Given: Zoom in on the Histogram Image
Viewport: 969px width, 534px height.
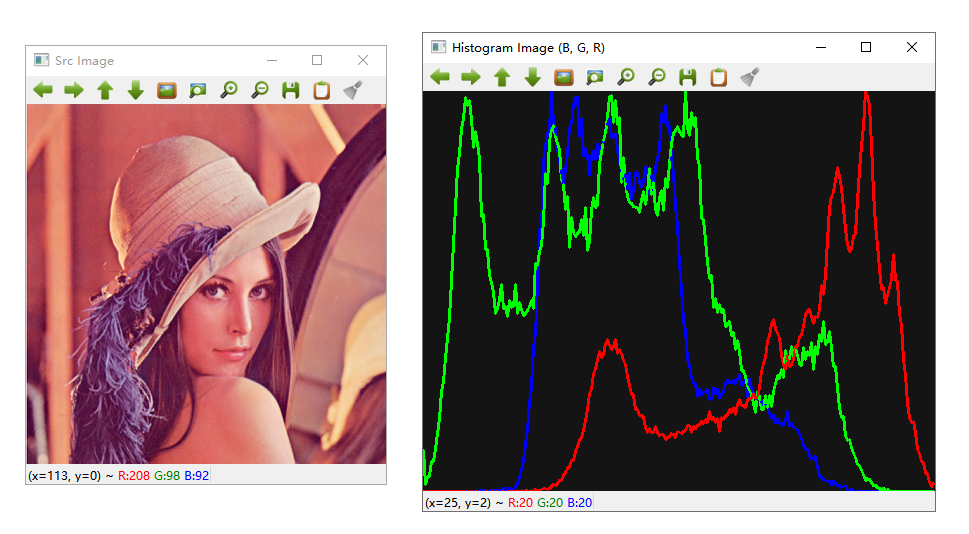Looking at the screenshot, I should [626, 77].
